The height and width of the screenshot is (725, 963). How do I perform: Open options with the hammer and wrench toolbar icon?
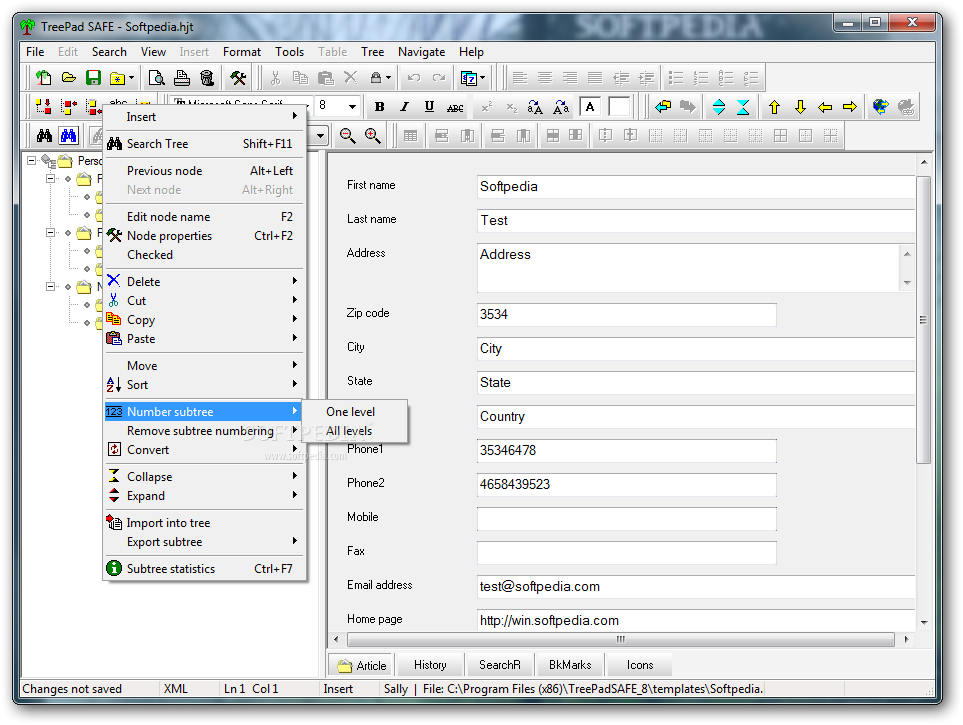tap(238, 78)
